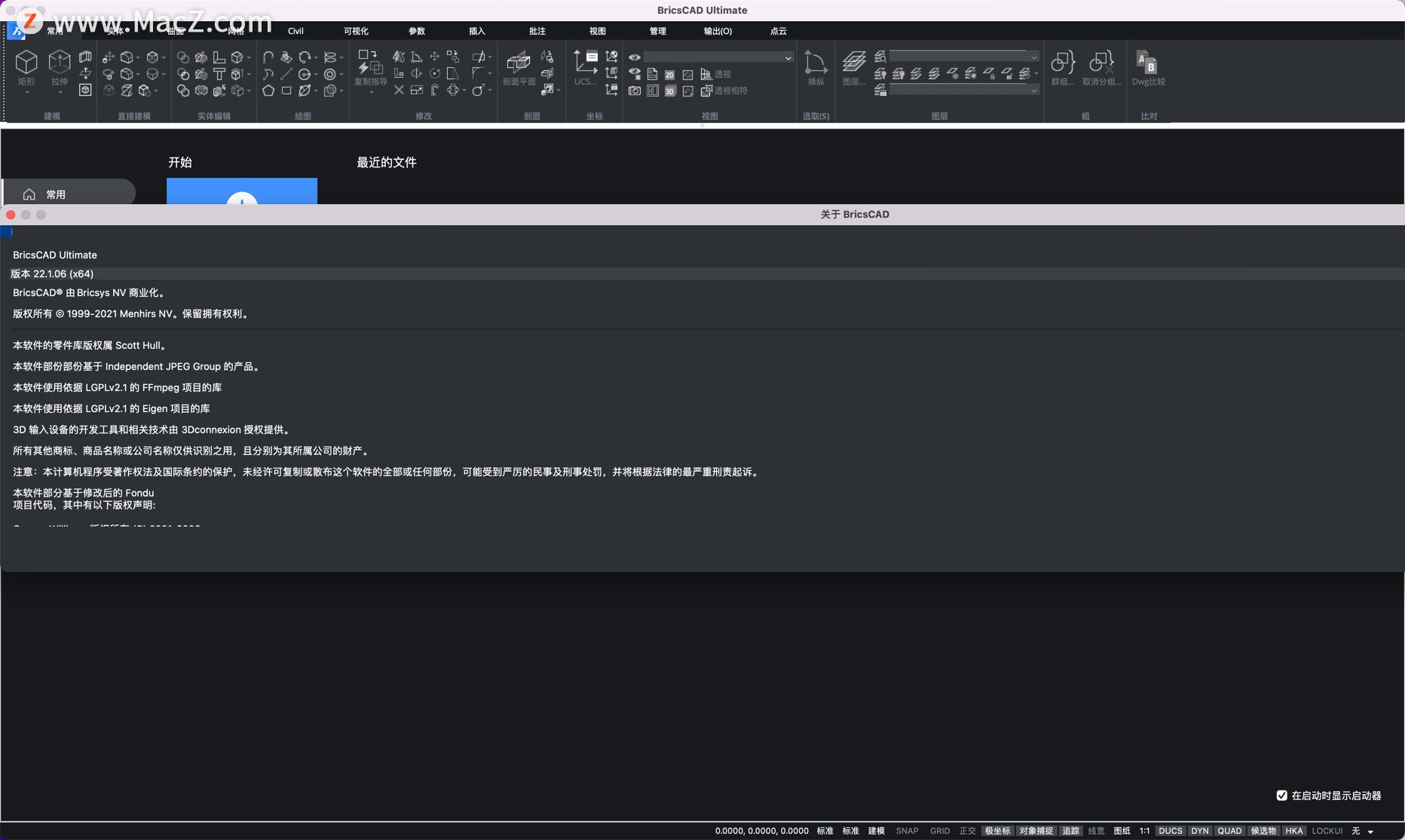This screenshot has width=1405, height=840.
Task: Select the polygon drawing tool
Action: click(x=268, y=90)
